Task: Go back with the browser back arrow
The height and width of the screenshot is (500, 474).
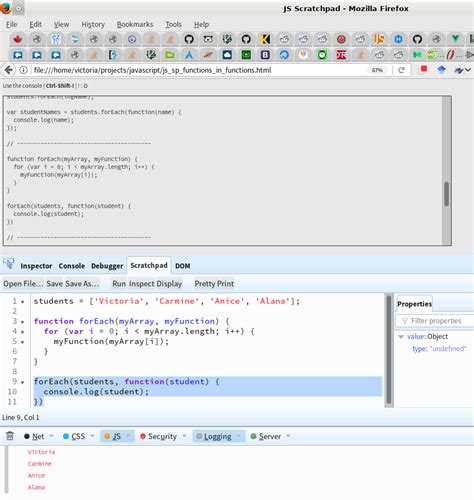Action: pyautogui.click(x=9, y=70)
